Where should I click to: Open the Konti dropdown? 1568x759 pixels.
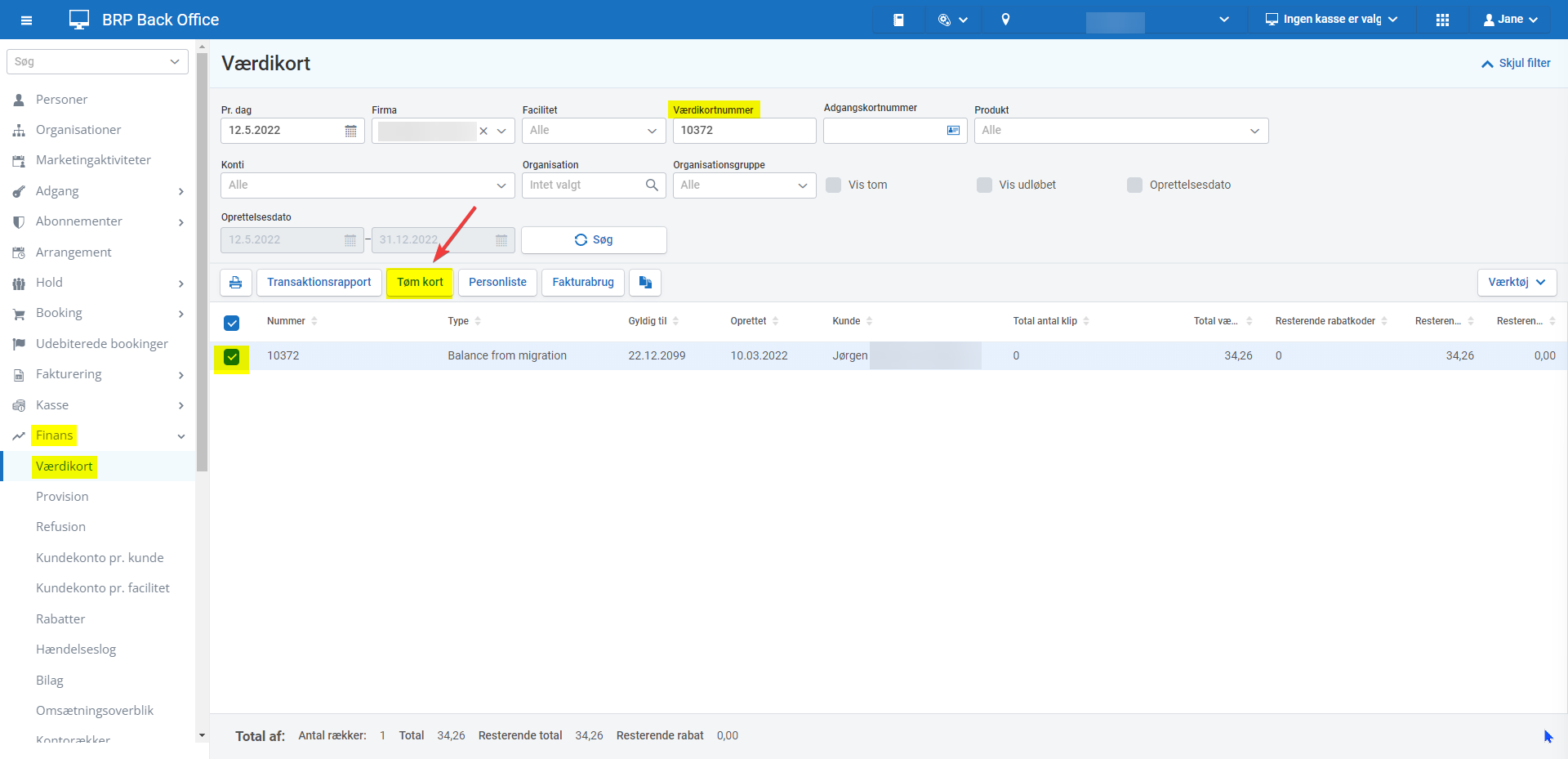367,185
